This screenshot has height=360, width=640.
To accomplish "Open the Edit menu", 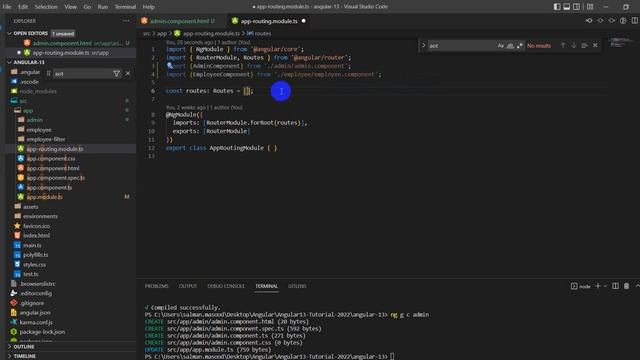I will tap(23, 7).
